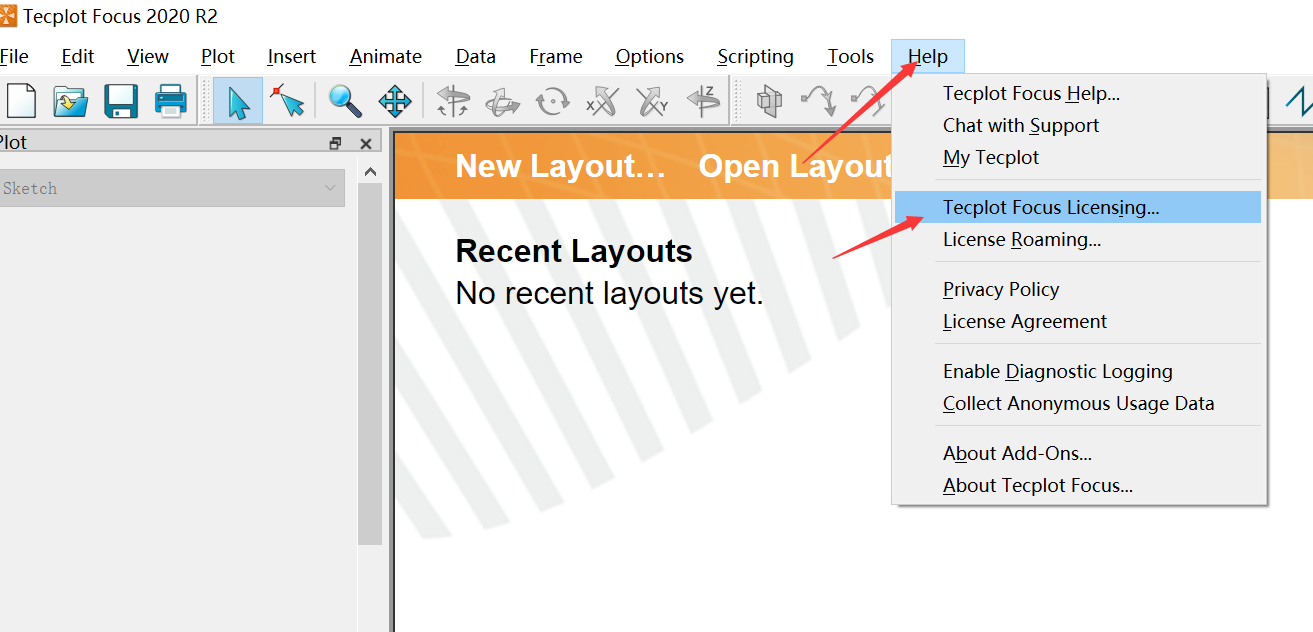The image size is (1313, 632).
Task: Open the Tools menu
Action: 851,57
